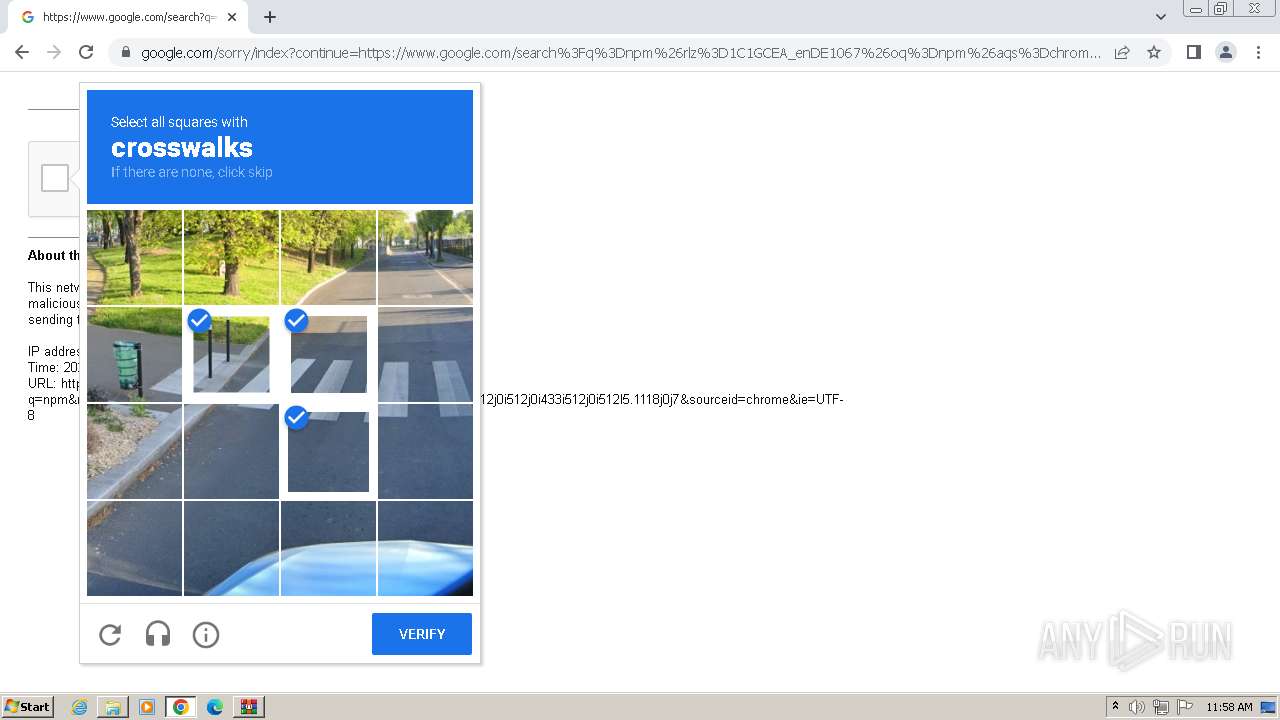This screenshot has width=1280, height=720.
Task: Open the WinRAR taskbar icon
Action: tap(249, 707)
